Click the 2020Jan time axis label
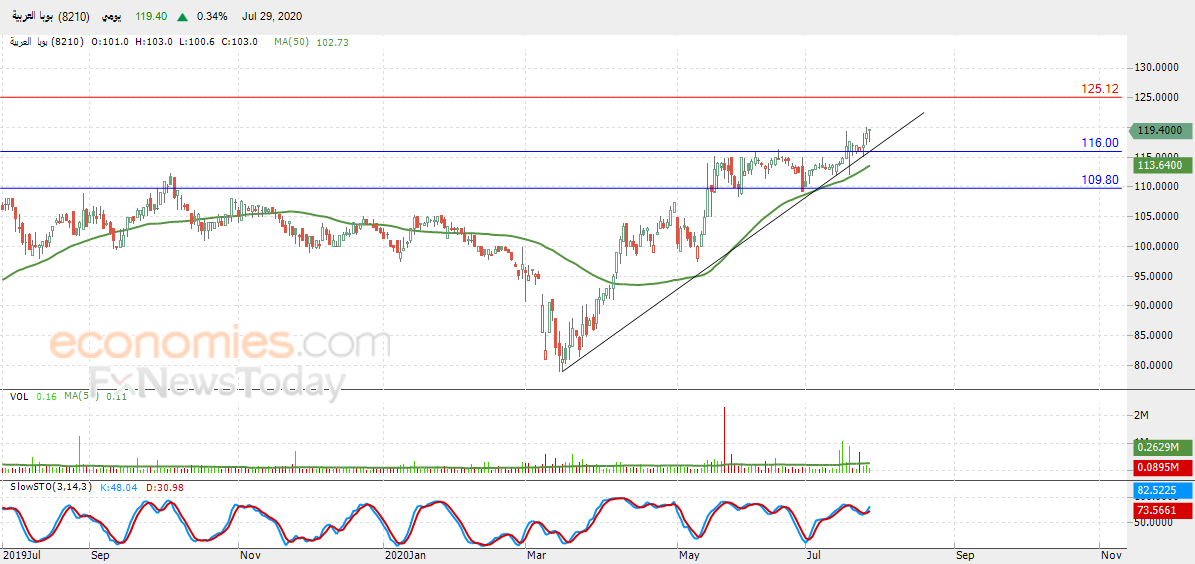 [404, 555]
